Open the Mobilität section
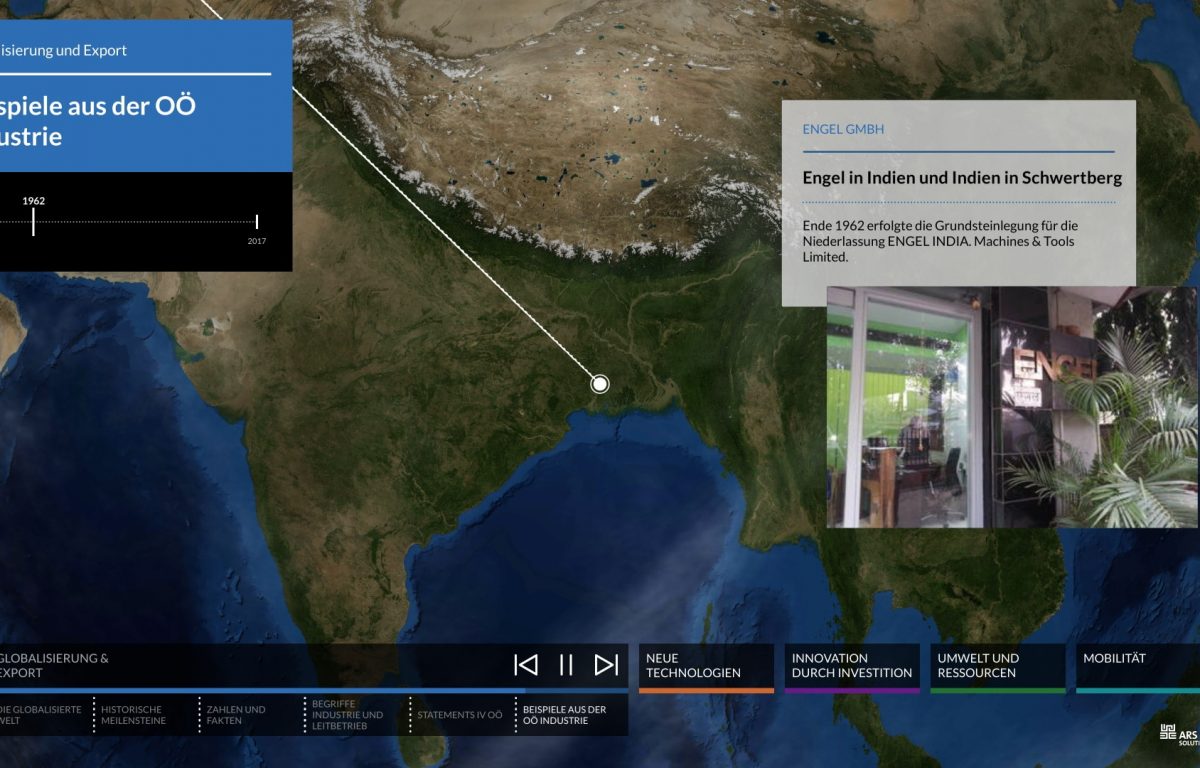 pyautogui.click(x=1138, y=668)
